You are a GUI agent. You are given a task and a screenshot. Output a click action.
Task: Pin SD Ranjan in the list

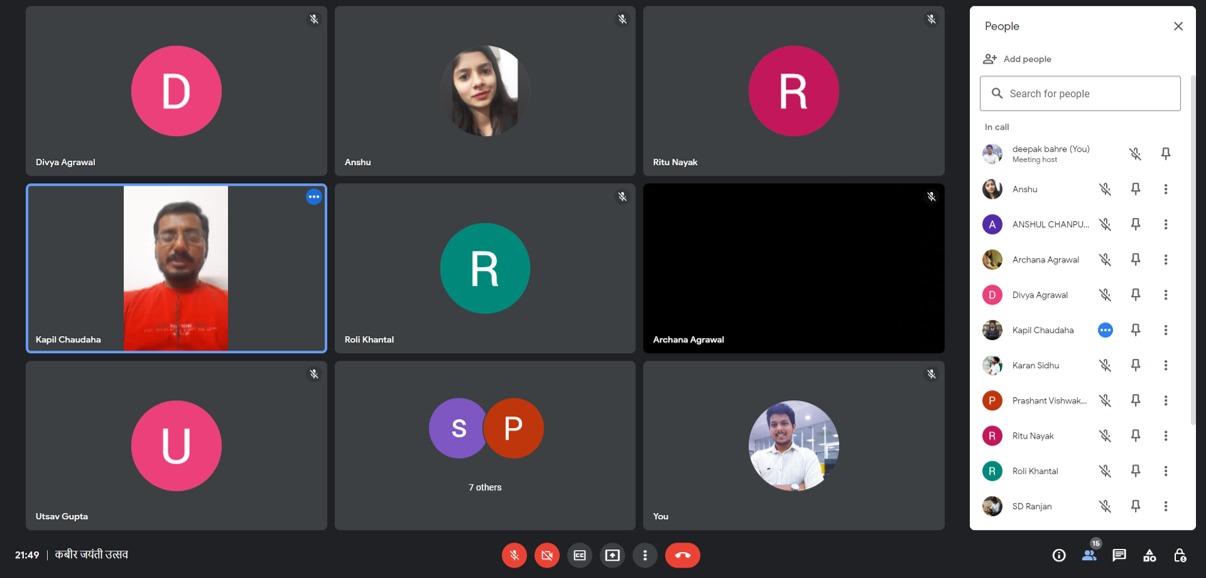pos(1135,506)
